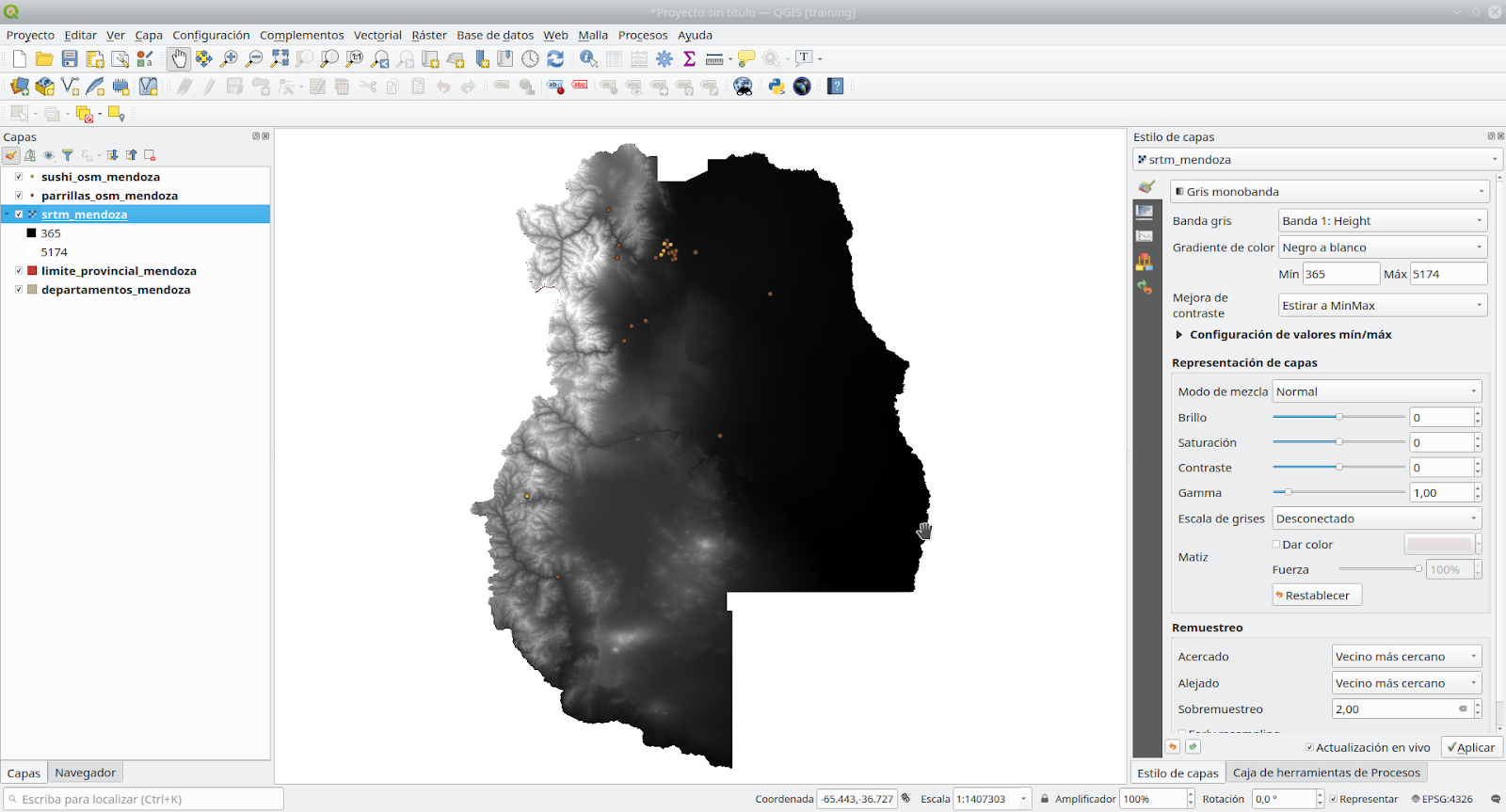Click the Refresh map canvas icon
Screen dimensions: 1506x812
click(555, 58)
